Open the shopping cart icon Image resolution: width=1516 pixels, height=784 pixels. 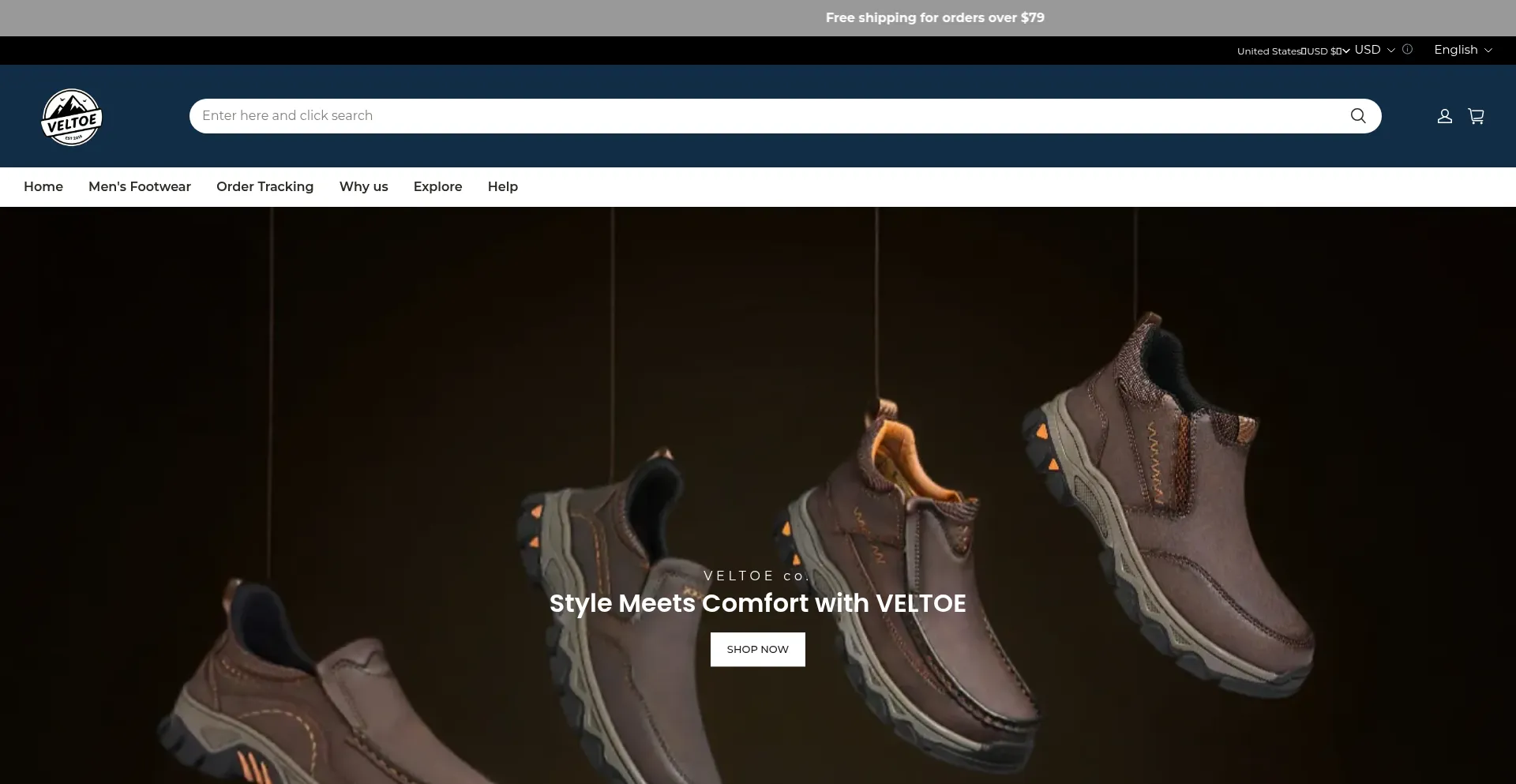tap(1476, 116)
